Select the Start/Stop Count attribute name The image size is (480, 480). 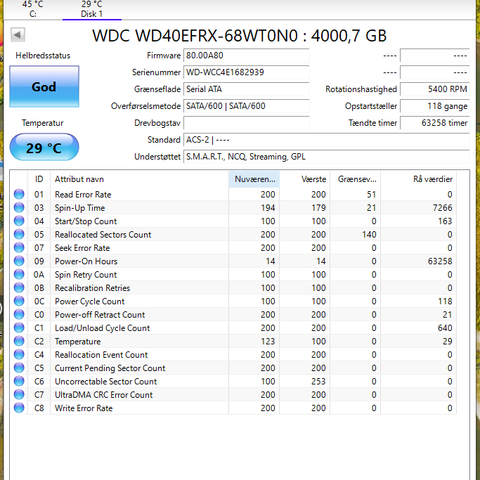86,221
